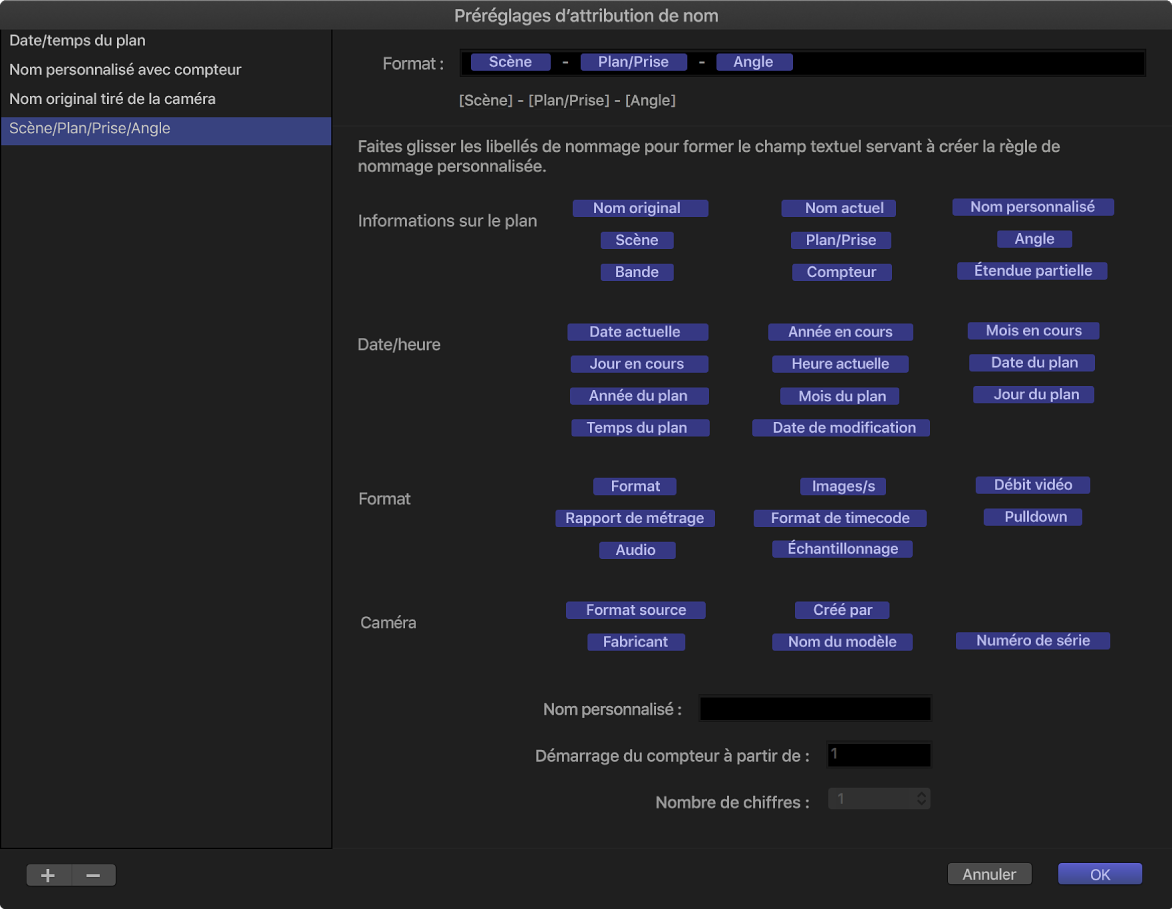Select 'Nom personnalisé avec compteur' preset
Viewport: 1173px width, 910px height.
125,70
